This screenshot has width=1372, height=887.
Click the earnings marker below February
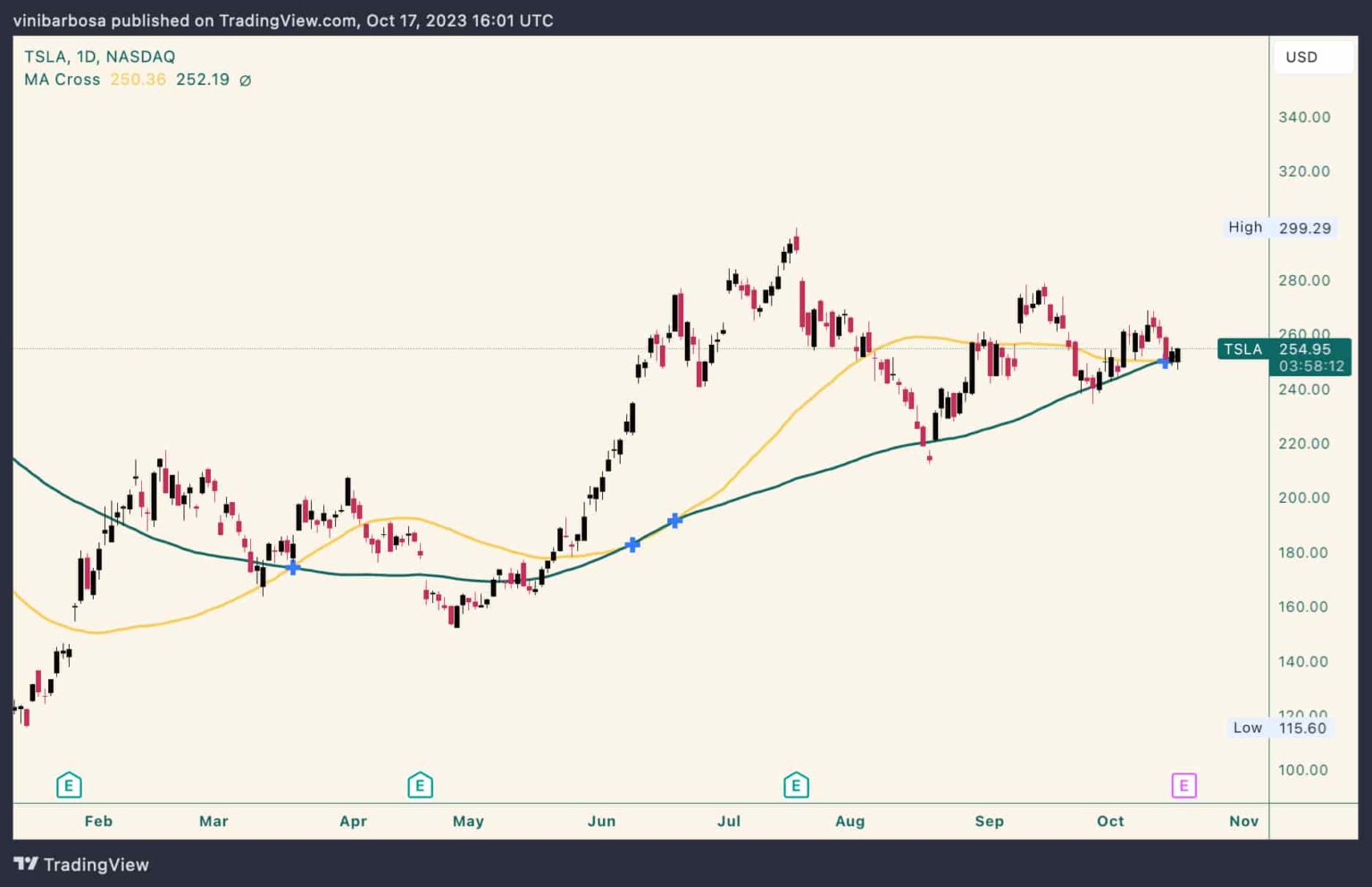click(x=69, y=784)
